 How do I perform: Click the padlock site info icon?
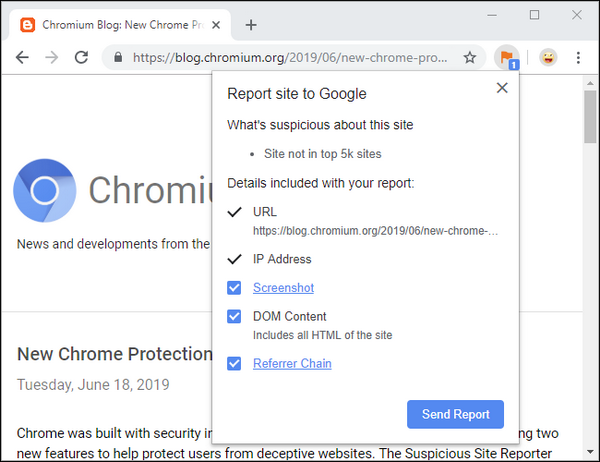click(x=120, y=58)
